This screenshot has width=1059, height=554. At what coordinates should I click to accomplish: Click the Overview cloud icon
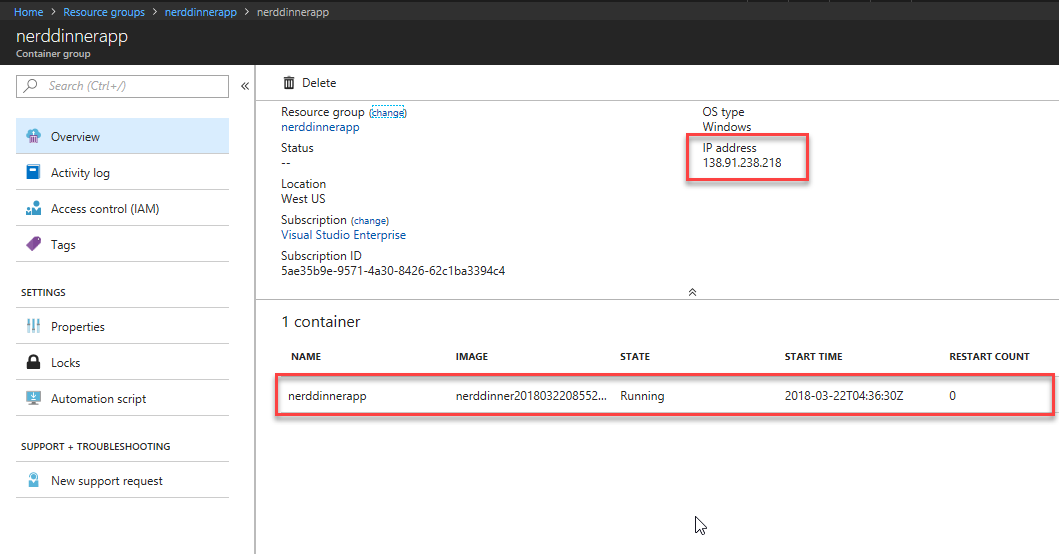click(x=33, y=136)
